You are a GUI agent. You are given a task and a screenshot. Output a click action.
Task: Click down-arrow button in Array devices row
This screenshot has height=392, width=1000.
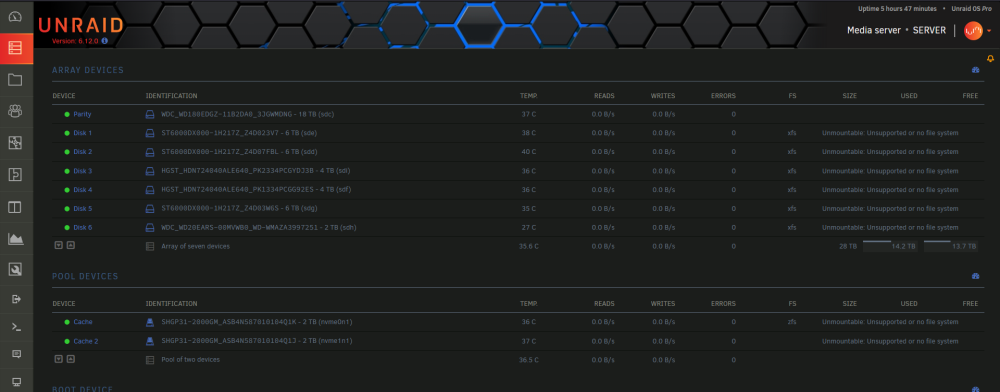pyautogui.click(x=58, y=245)
